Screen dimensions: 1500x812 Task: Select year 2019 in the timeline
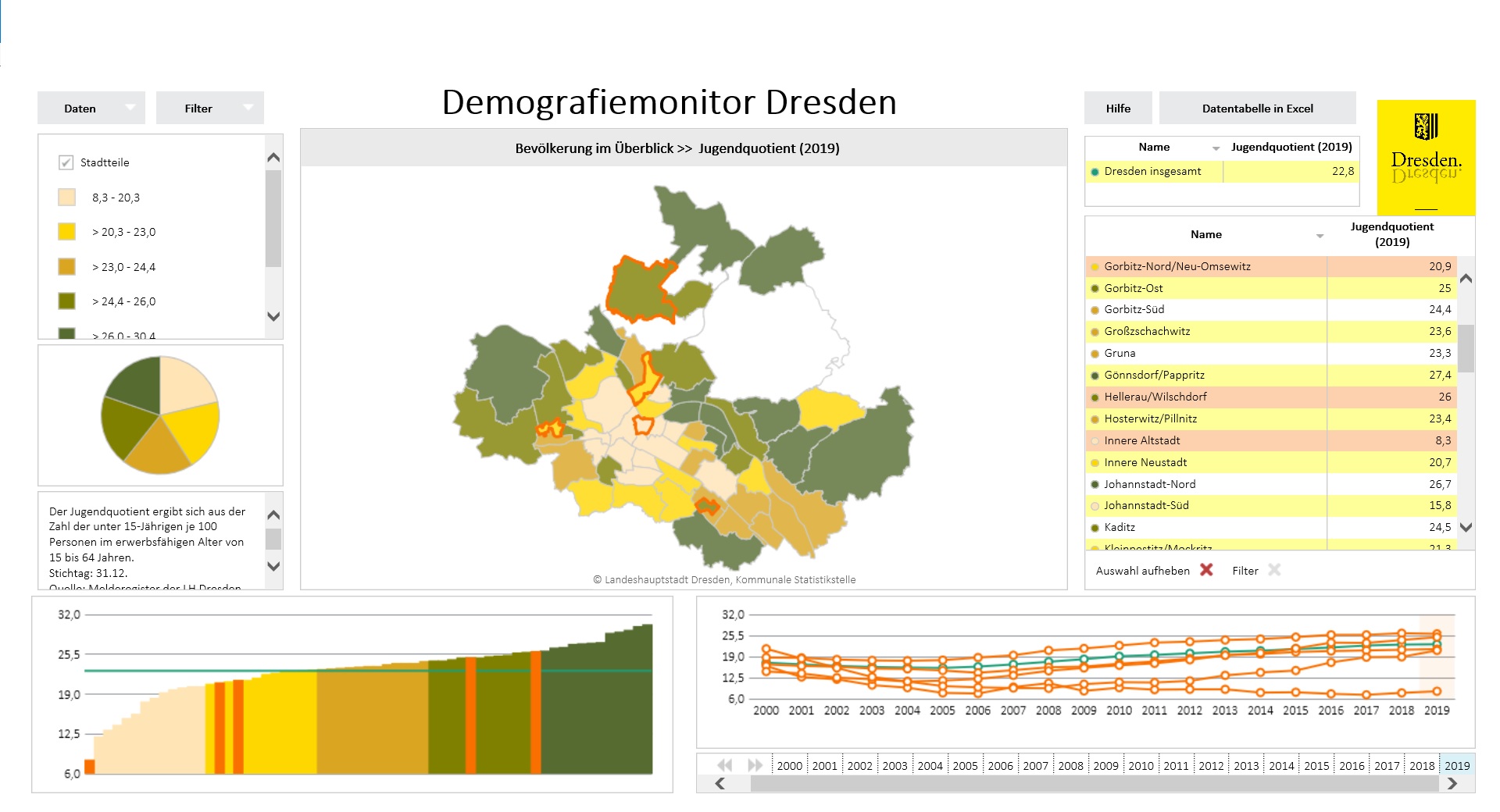1456,766
